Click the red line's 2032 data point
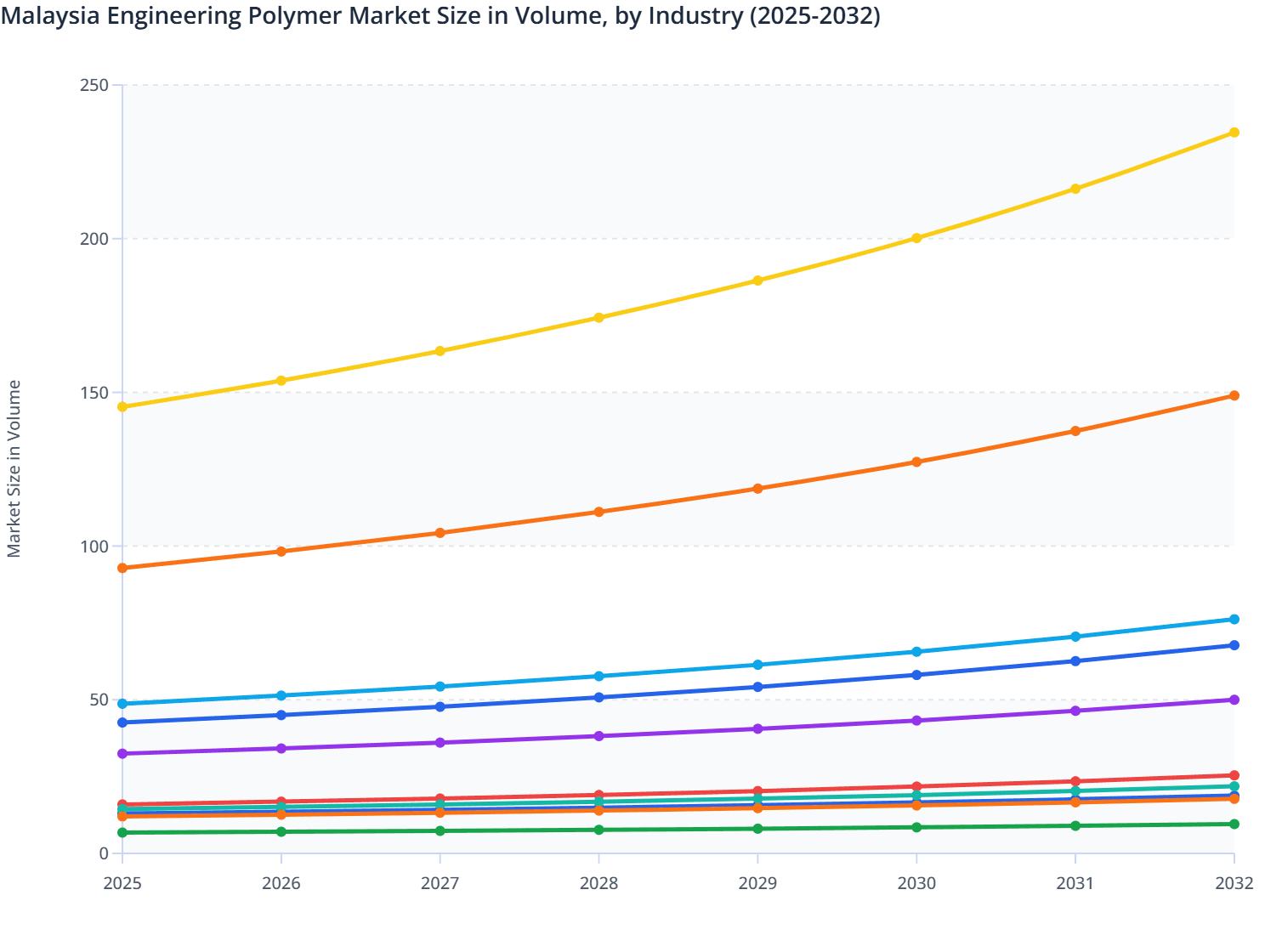Image resolution: width=1282 pixels, height=952 pixels. point(1233,774)
